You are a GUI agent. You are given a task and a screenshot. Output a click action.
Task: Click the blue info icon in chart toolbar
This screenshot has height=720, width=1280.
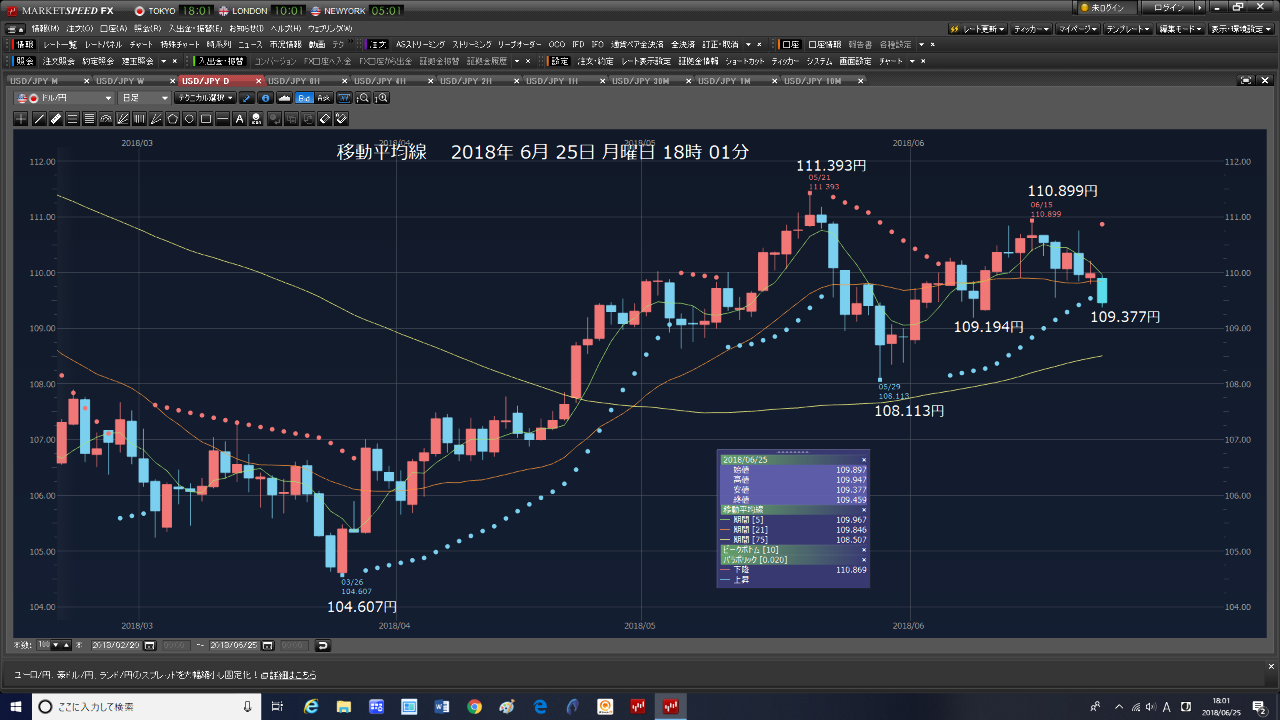click(265, 98)
